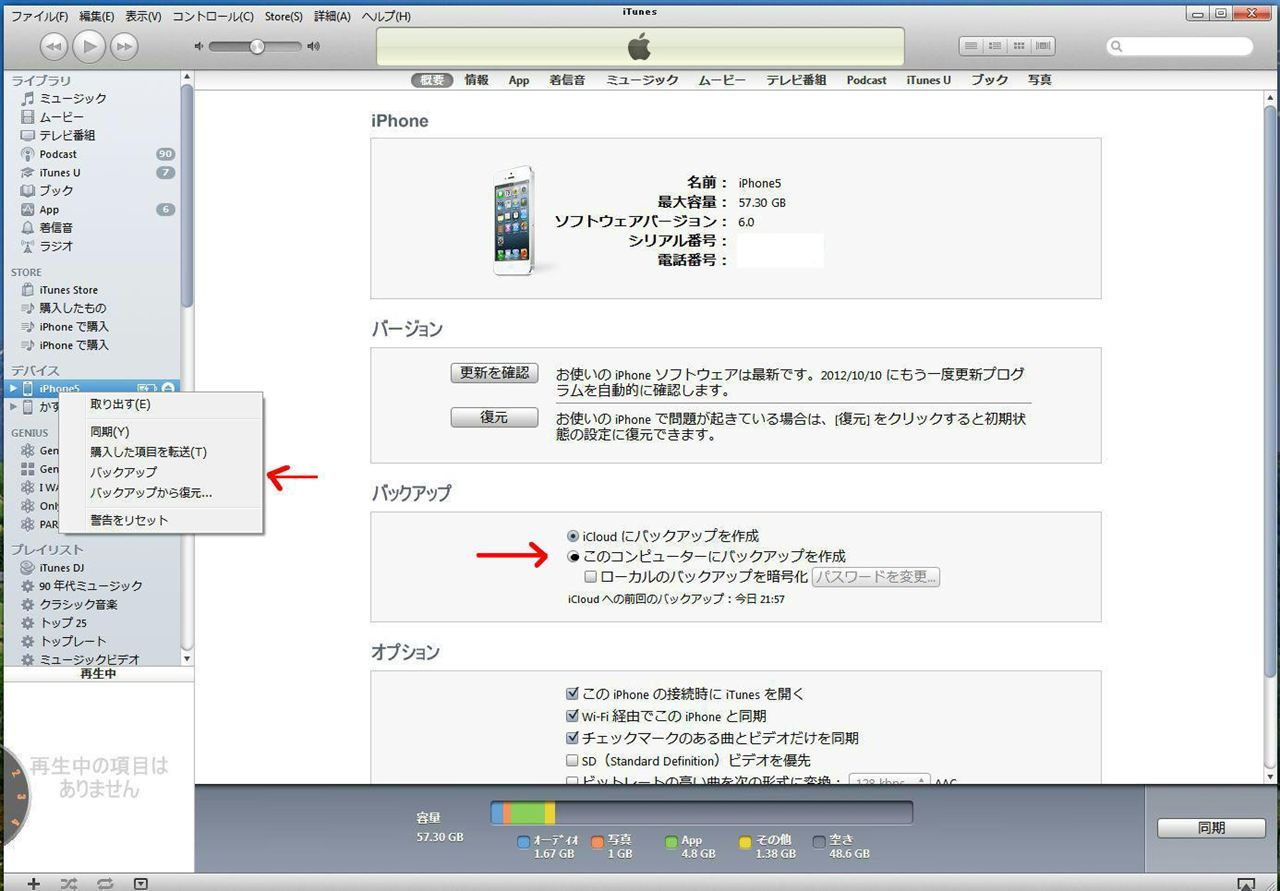Click the previous track button
The image size is (1280, 891).
[x=54, y=46]
